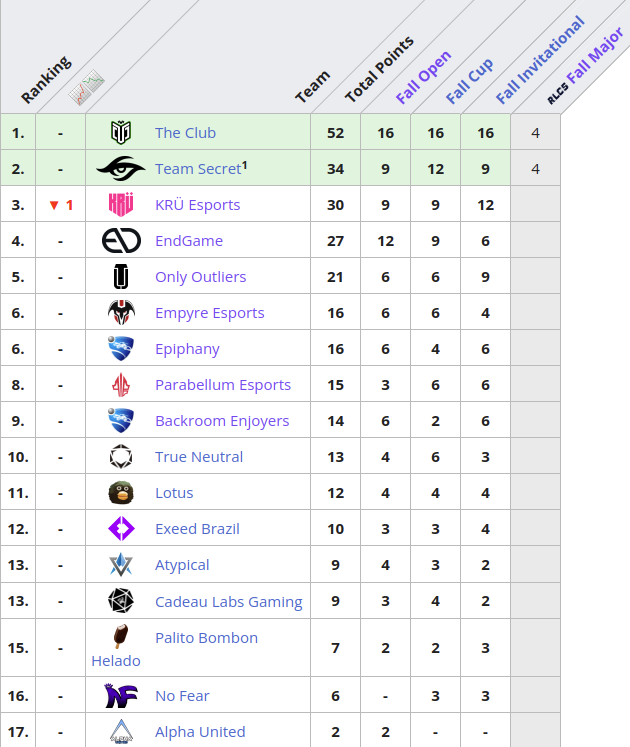Open the Only Outliers link
Screen dimensions: 630x747
(201, 277)
